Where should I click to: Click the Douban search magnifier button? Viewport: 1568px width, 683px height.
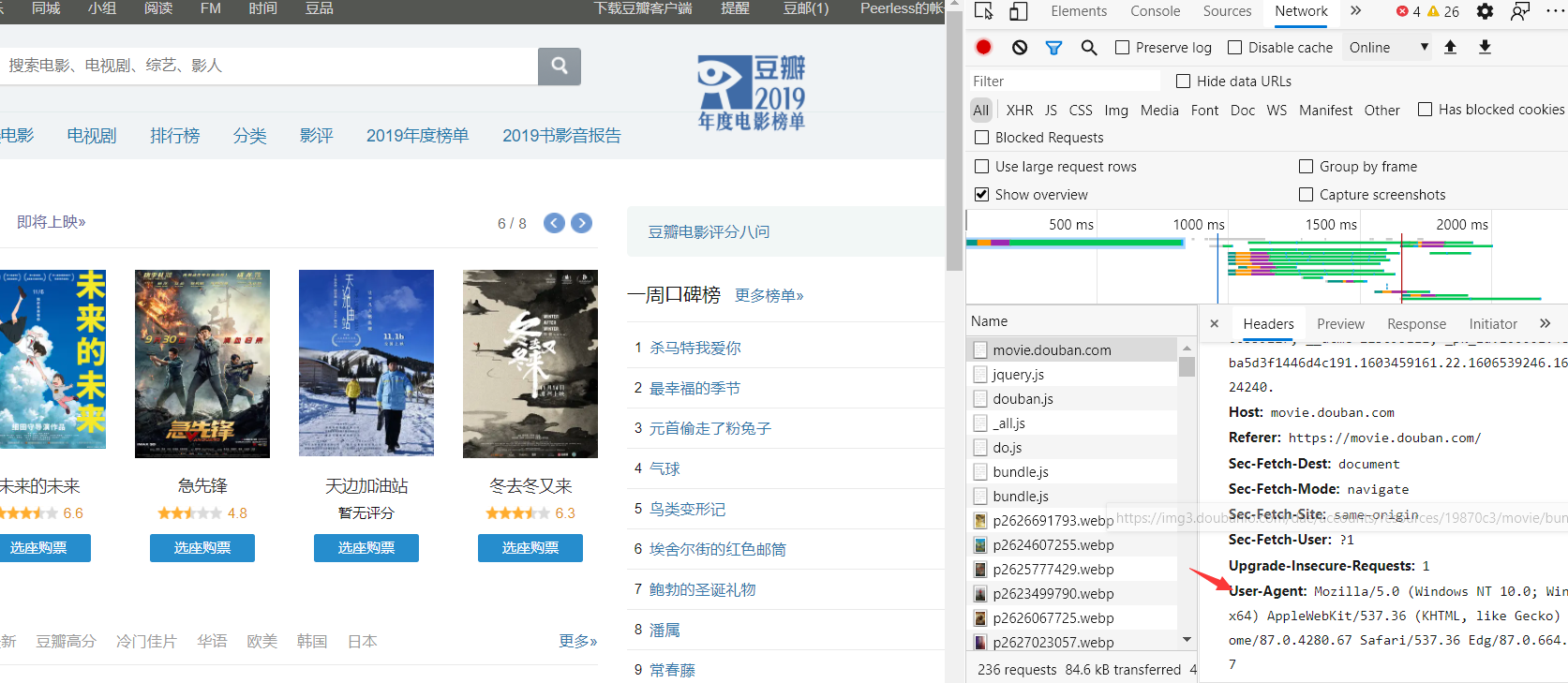(x=560, y=66)
